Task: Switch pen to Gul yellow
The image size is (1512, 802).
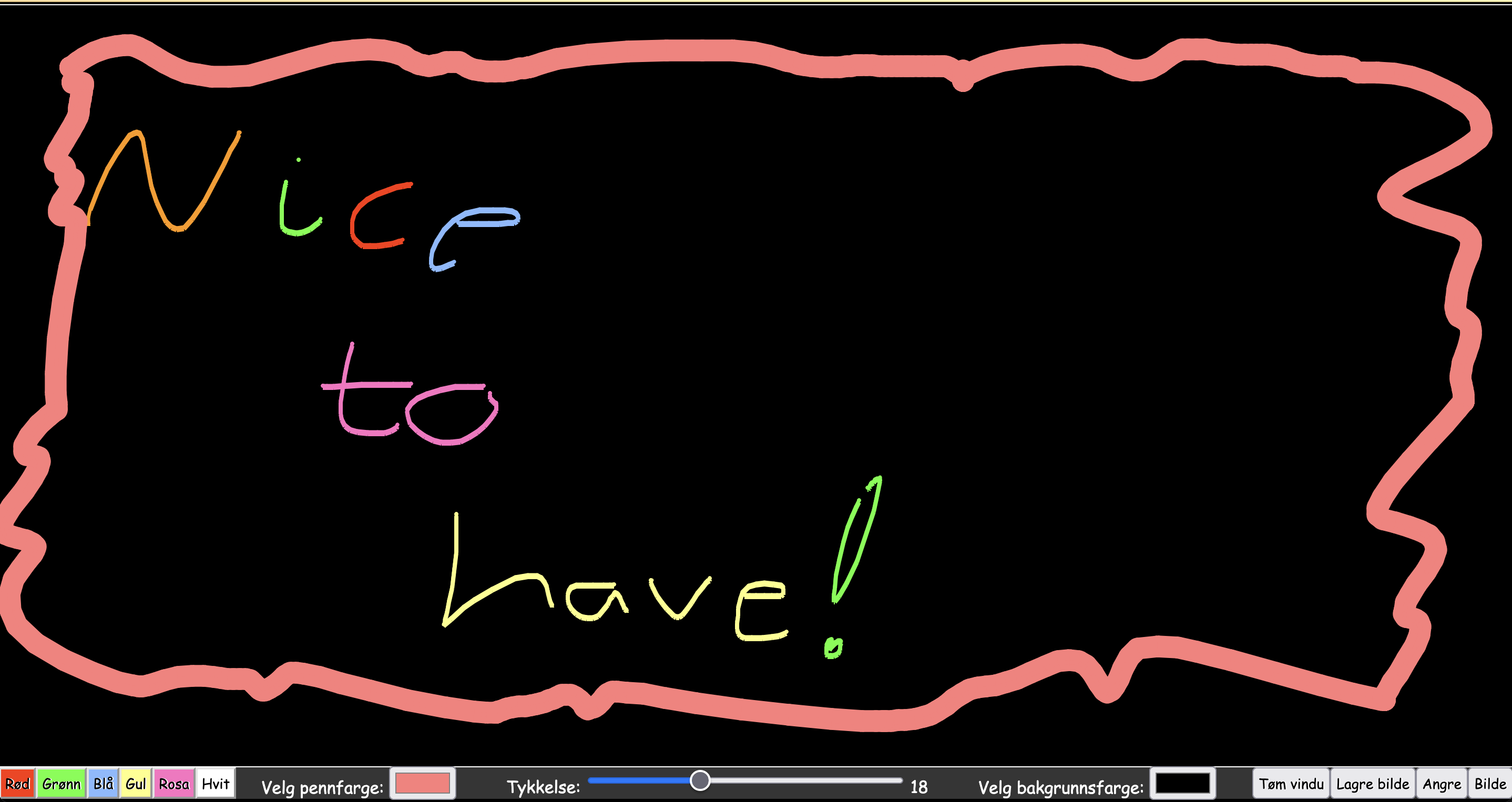Action: [x=136, y=783]
